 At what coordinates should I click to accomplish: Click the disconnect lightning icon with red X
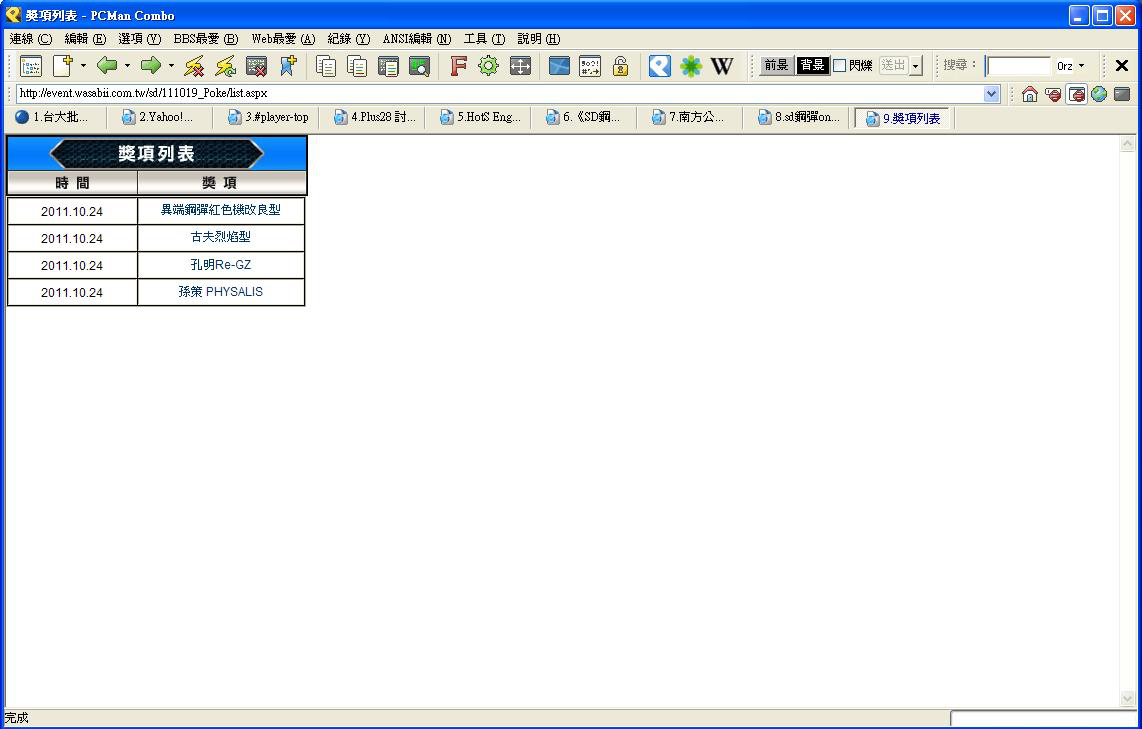tap(194, 66)
